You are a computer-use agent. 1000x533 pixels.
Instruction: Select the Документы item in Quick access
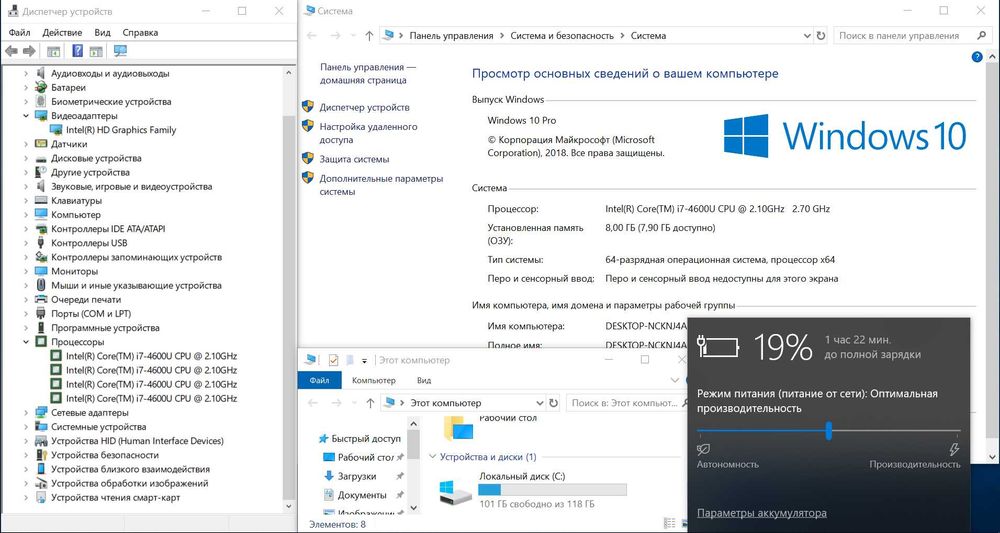pos(362,495)
